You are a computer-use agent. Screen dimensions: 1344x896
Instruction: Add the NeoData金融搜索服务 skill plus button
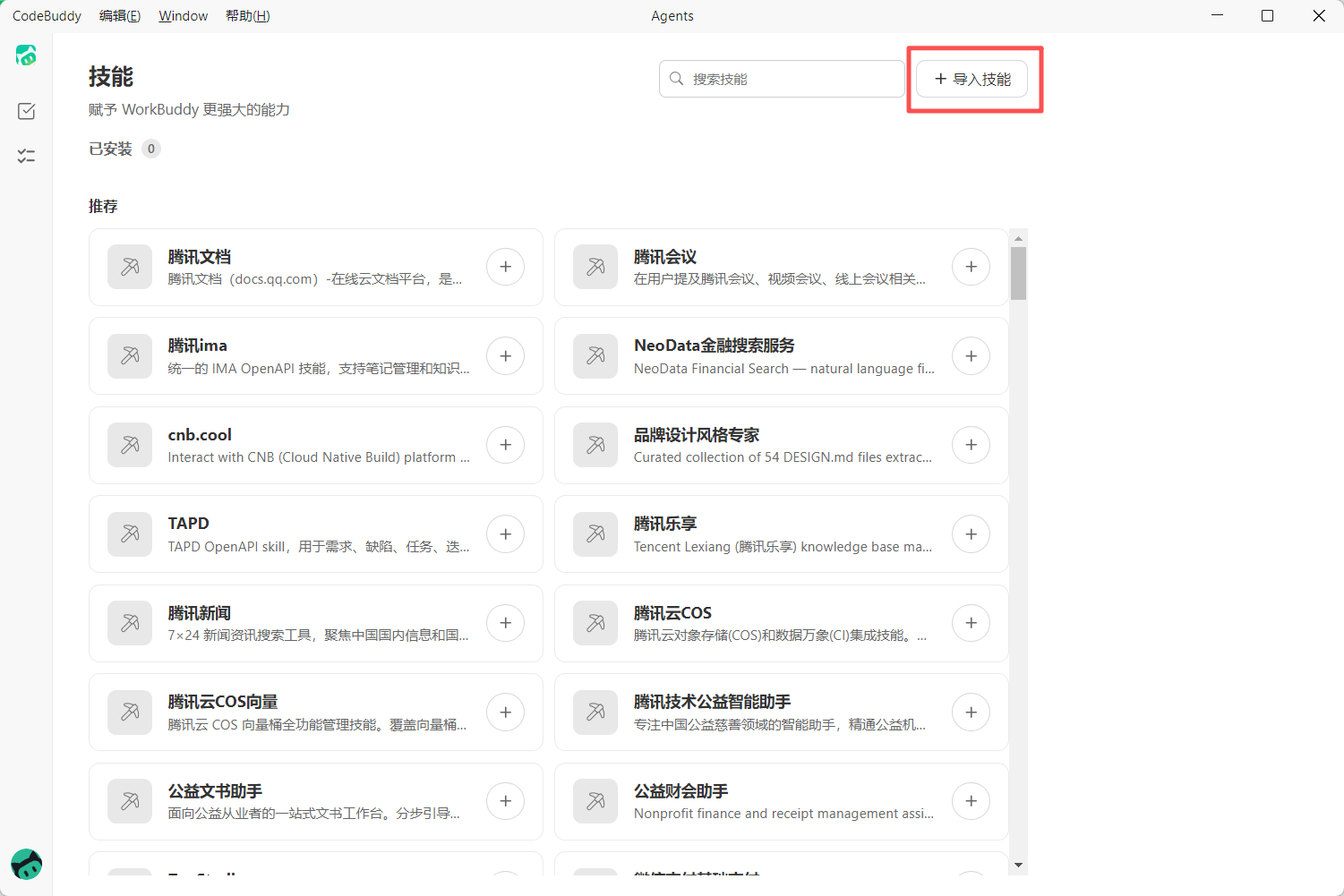point(972,356)
